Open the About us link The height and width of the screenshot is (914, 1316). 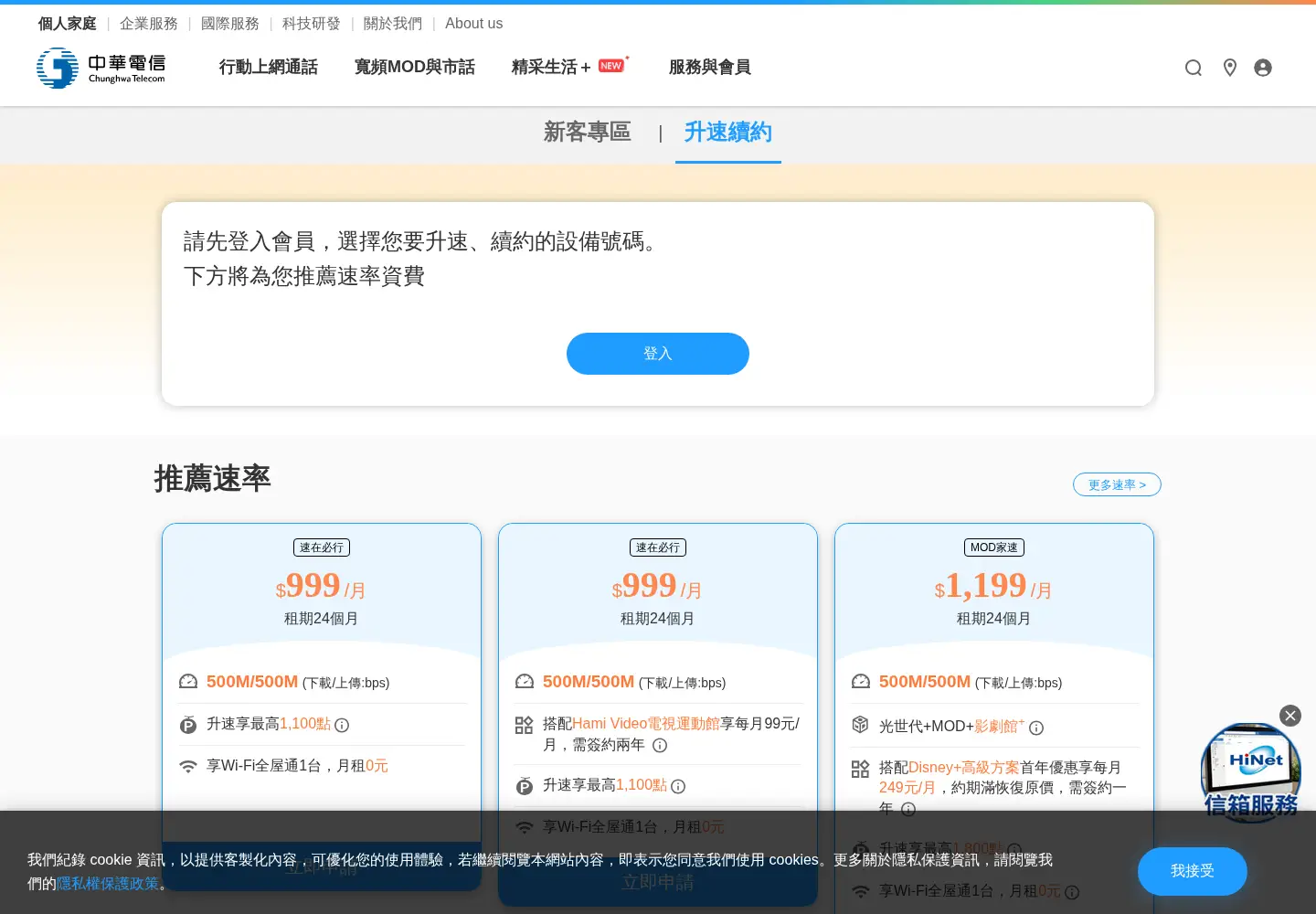tap(473, 24)
